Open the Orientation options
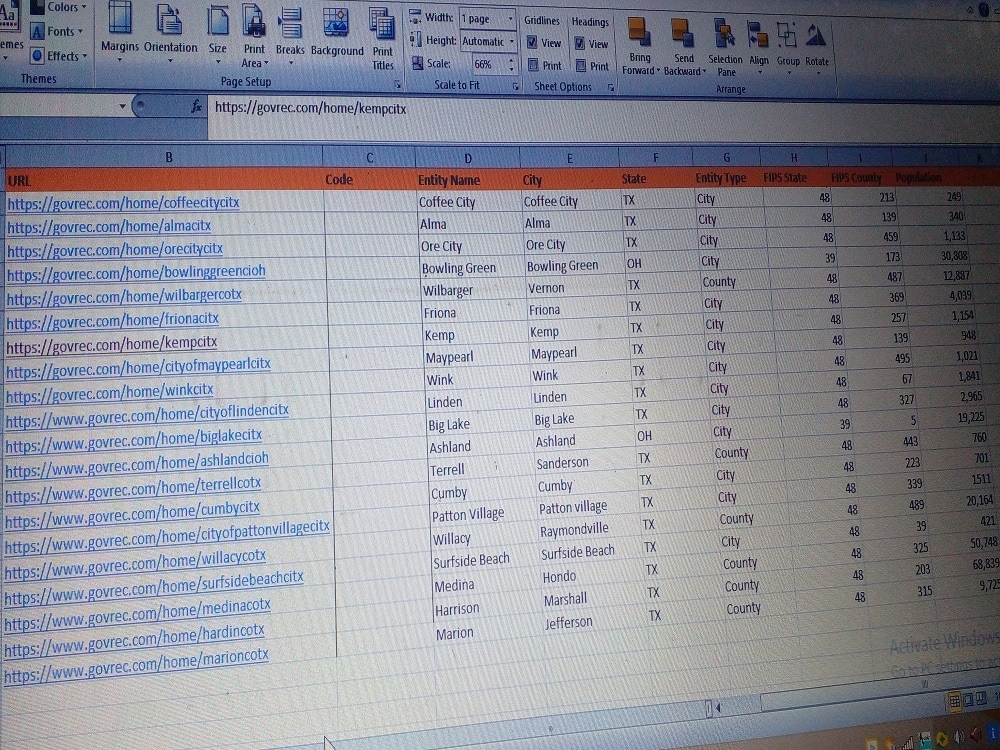Viewport: 1000px width, 750px height. coord(170,32)
